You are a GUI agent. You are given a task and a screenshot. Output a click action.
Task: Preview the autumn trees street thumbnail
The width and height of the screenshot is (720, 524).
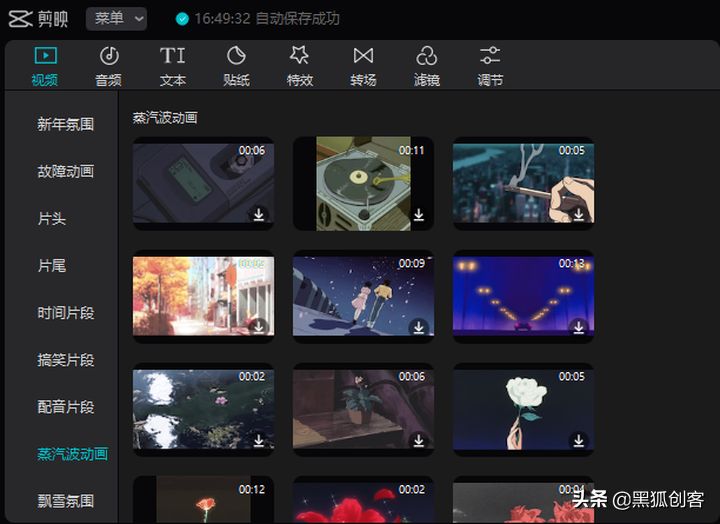203,296
